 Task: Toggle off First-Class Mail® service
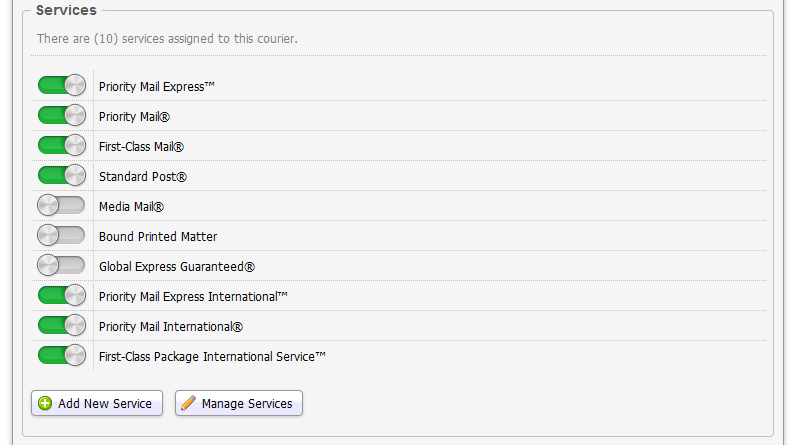[x=61, y=146]
